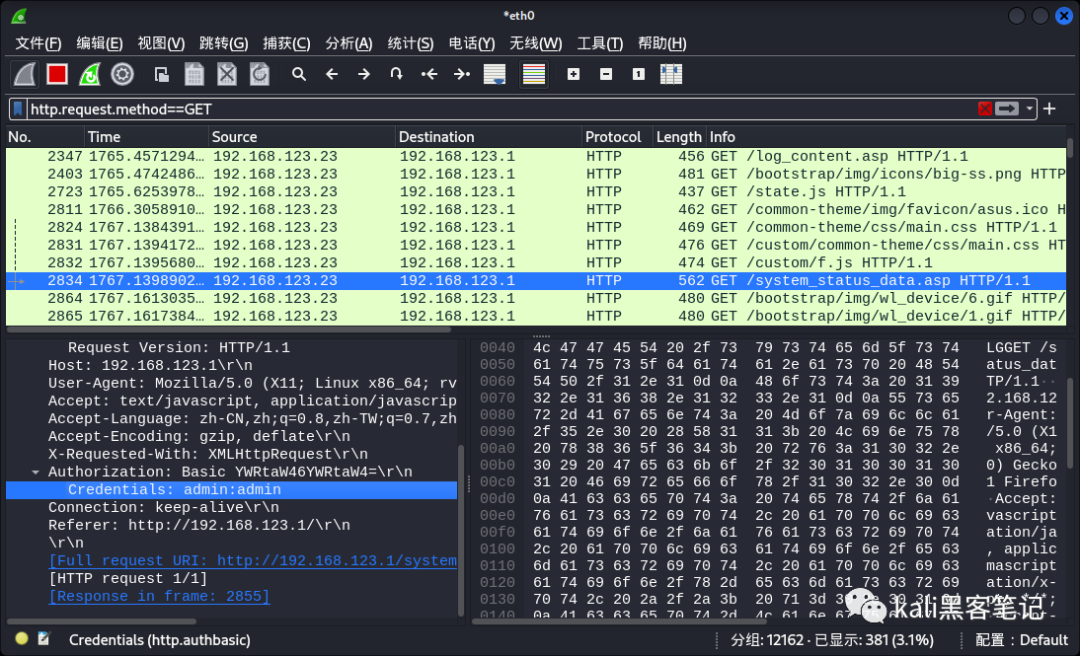Screen dimensions: 1080x656
Task: Click the display filter input field
Action: point(501,109)
